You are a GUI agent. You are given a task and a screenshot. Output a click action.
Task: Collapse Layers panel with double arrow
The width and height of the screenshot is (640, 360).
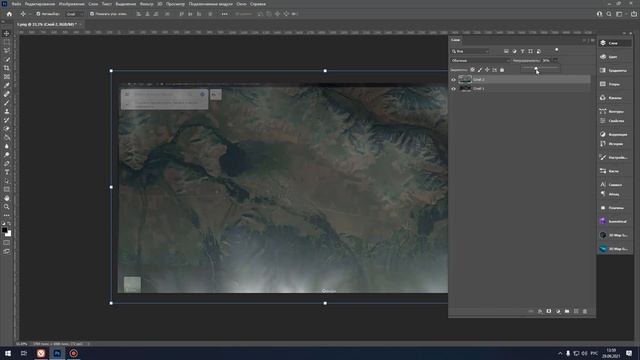(x=585, y=40)
